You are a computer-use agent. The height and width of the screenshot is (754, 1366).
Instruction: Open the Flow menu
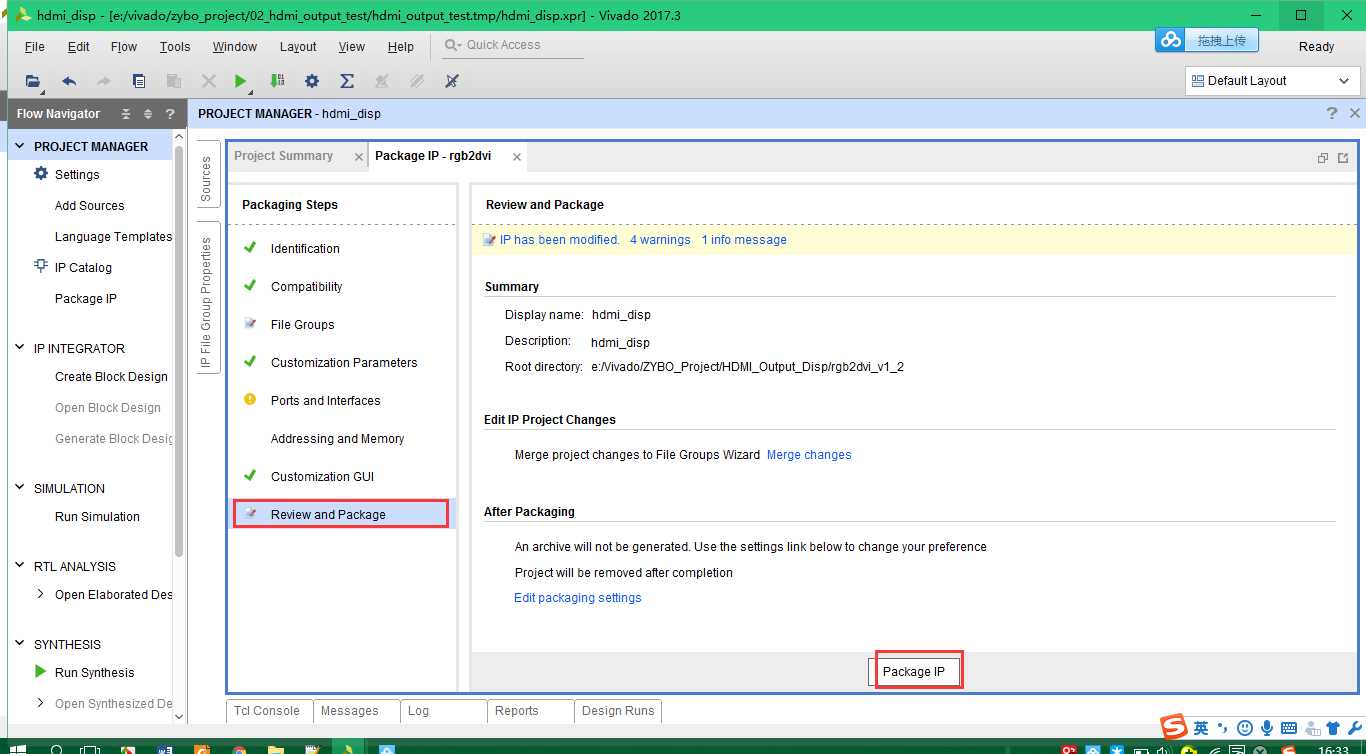point(124,47)
